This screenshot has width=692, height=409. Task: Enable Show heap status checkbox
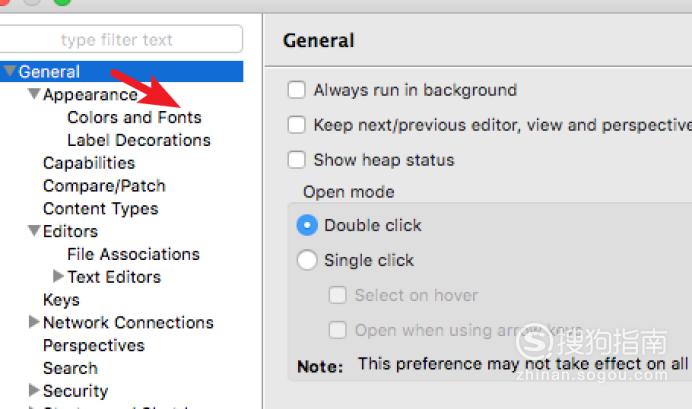tap(296, 159)
